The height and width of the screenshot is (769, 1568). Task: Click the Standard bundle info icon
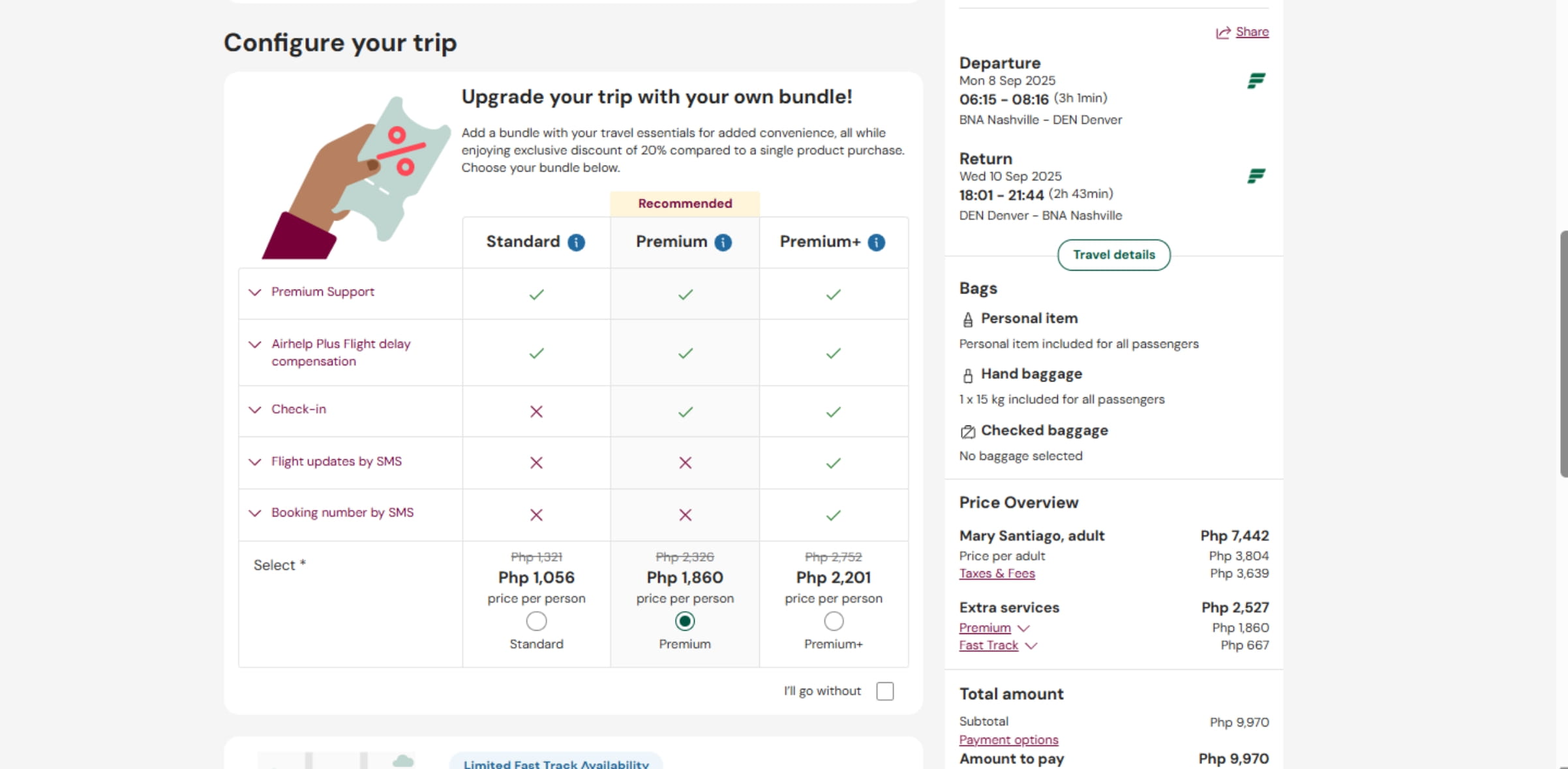[576, 243]
